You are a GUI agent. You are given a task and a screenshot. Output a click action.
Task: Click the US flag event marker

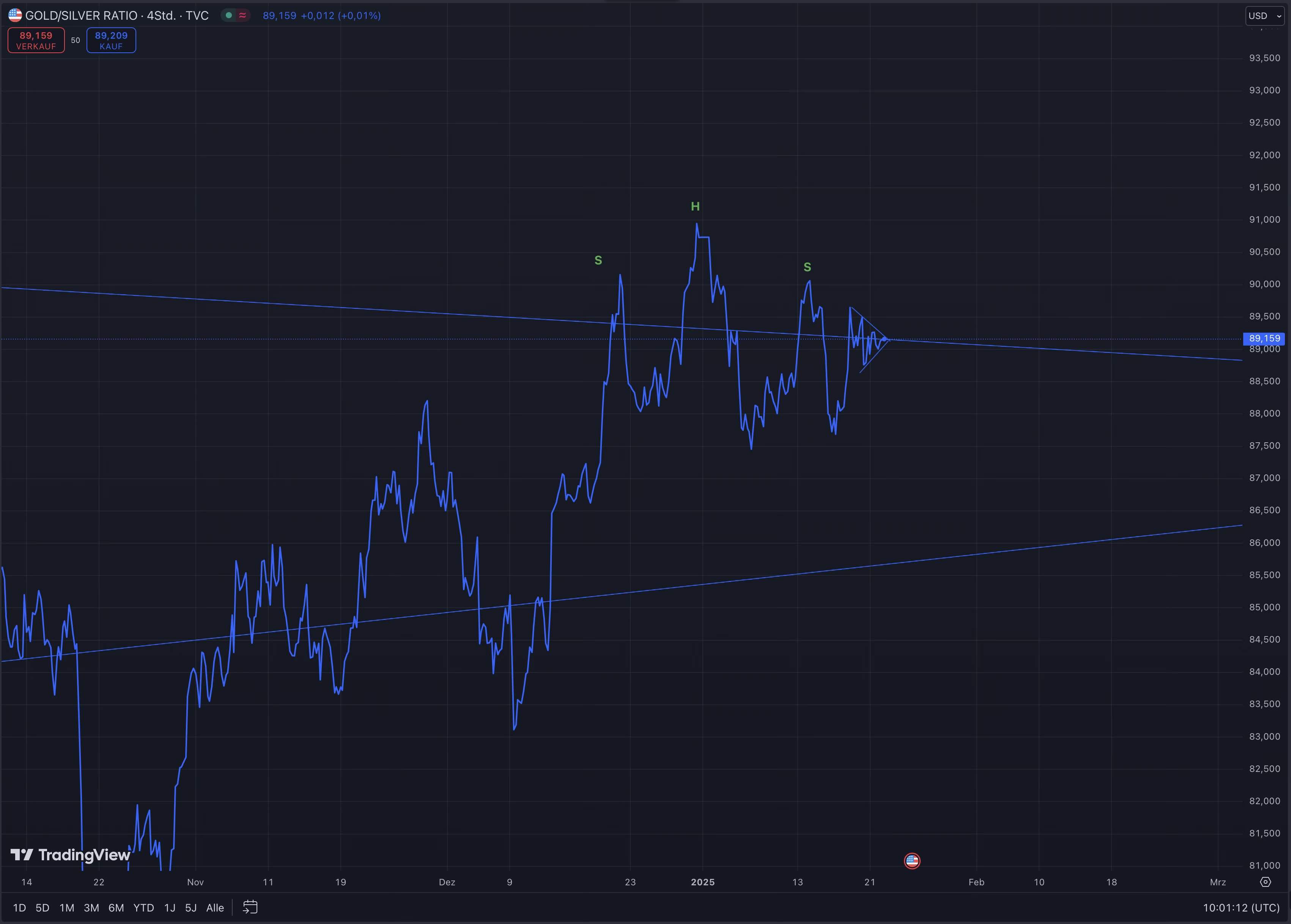pos(912,861)
